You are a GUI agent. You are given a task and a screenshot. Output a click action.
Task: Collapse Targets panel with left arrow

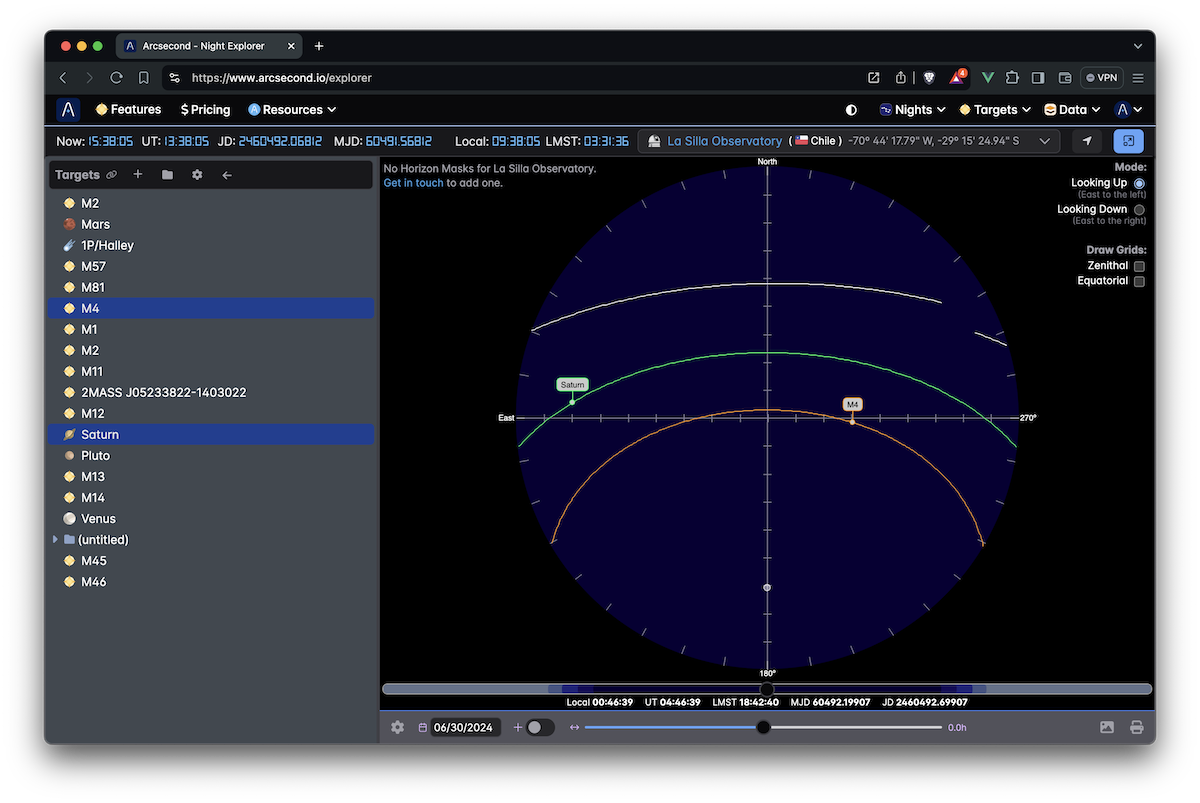(227, 175)
